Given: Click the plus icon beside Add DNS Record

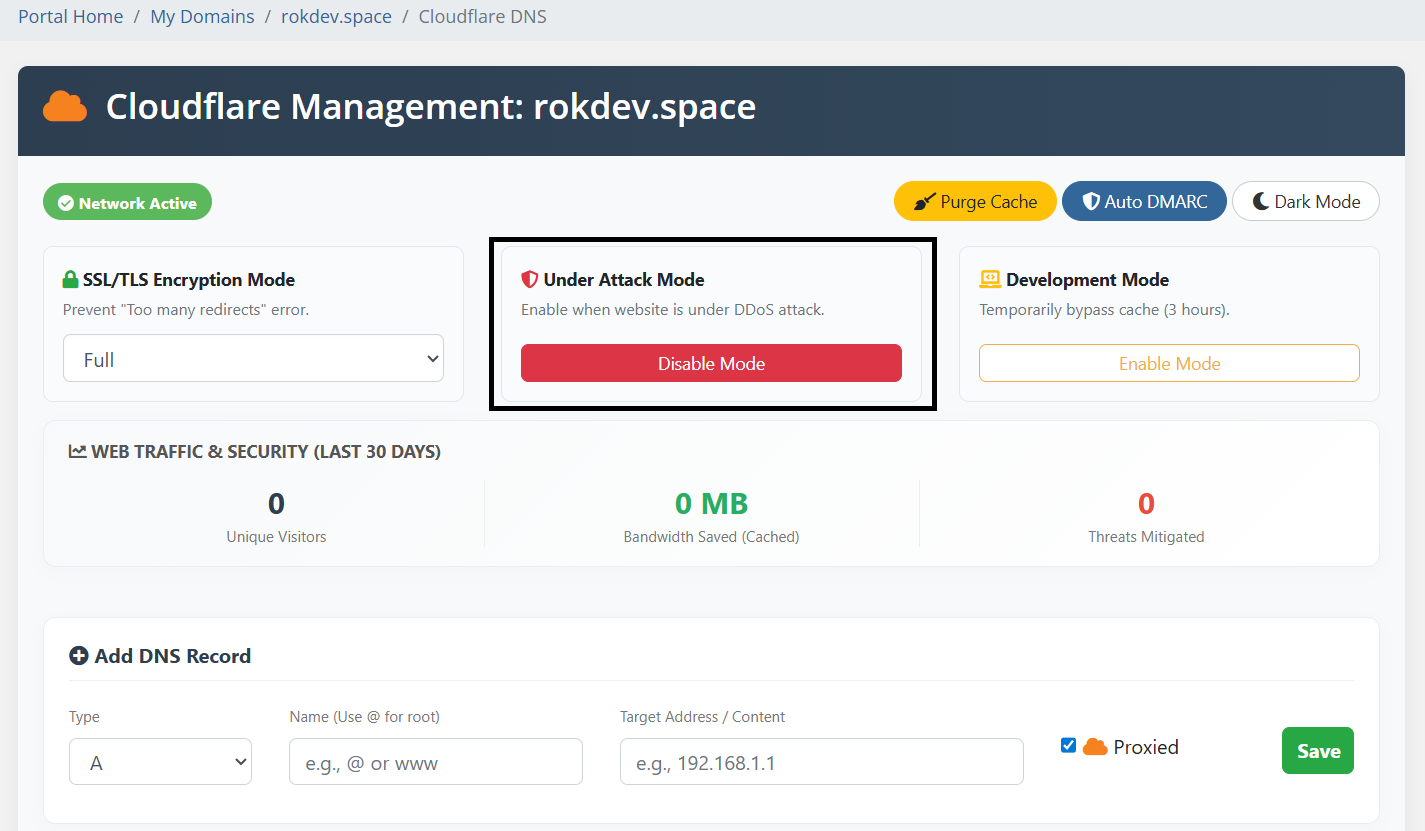Looking at the screenshot, I should click(78, 656).
